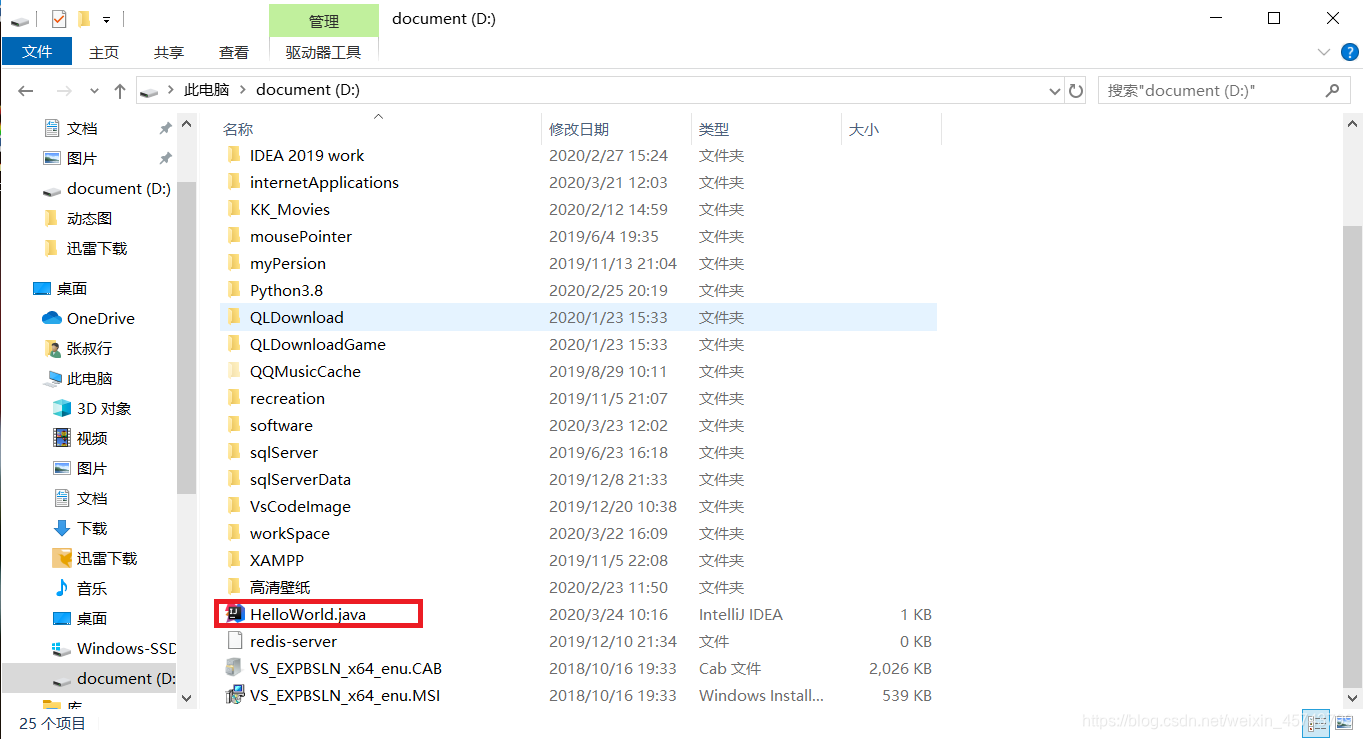
Task: Click the Windows-SSD drive icon
Action: [x=61, y=648]
